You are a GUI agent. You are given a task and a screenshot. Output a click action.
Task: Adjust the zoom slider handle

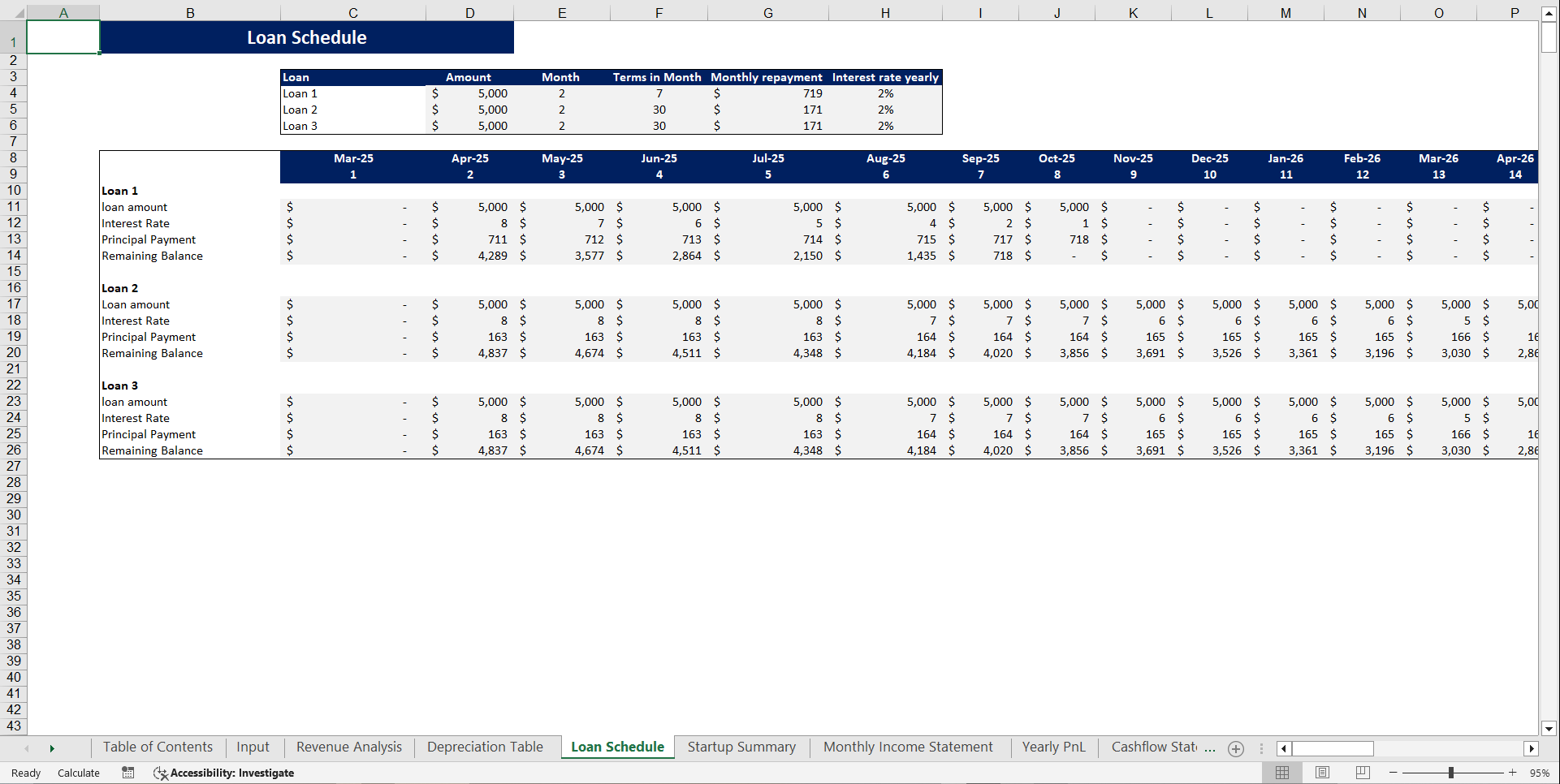coord(1453,773)
